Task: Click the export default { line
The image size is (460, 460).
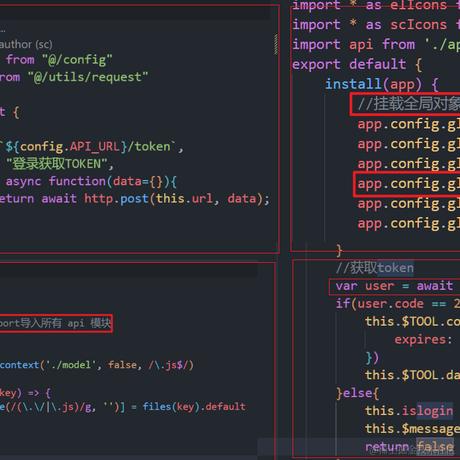Action: point(357,64)
